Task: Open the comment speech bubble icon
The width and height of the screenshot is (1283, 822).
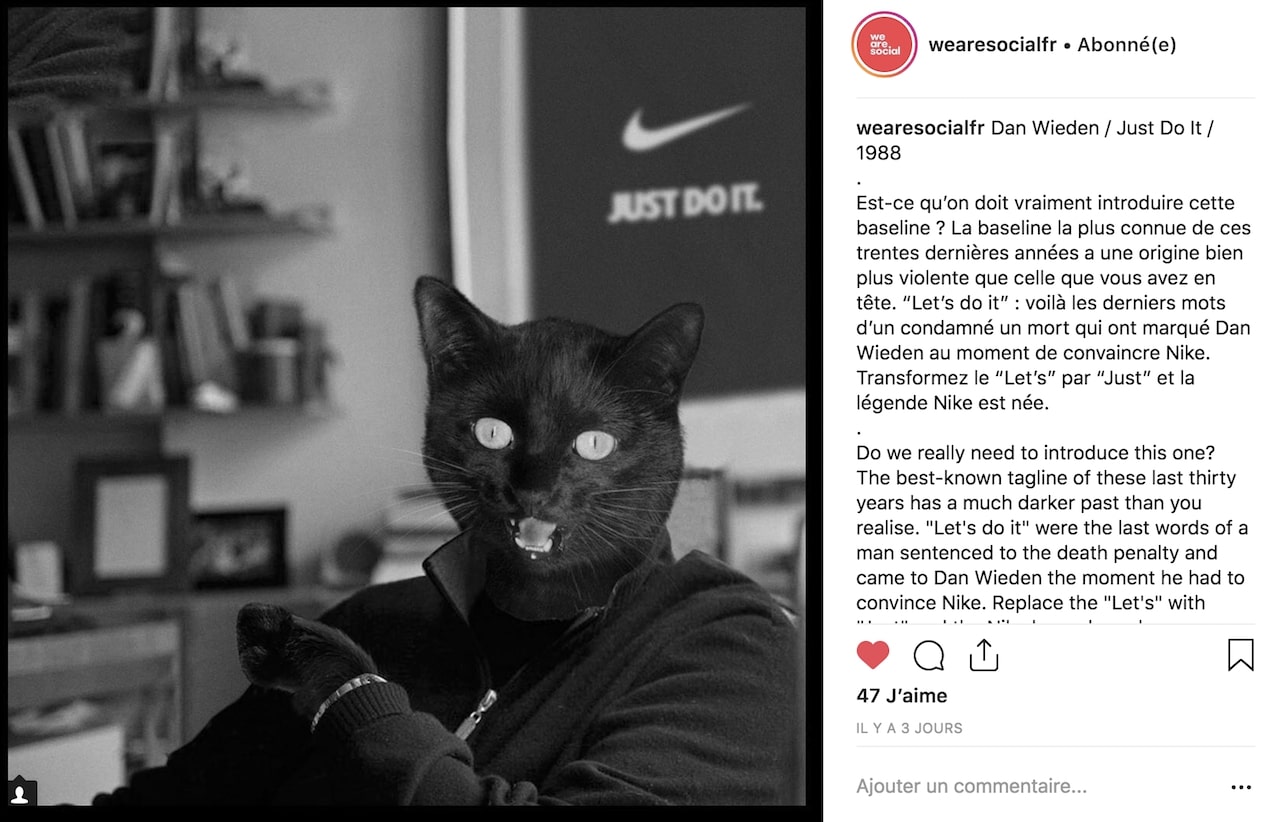Action: click(x=929, y=655)
